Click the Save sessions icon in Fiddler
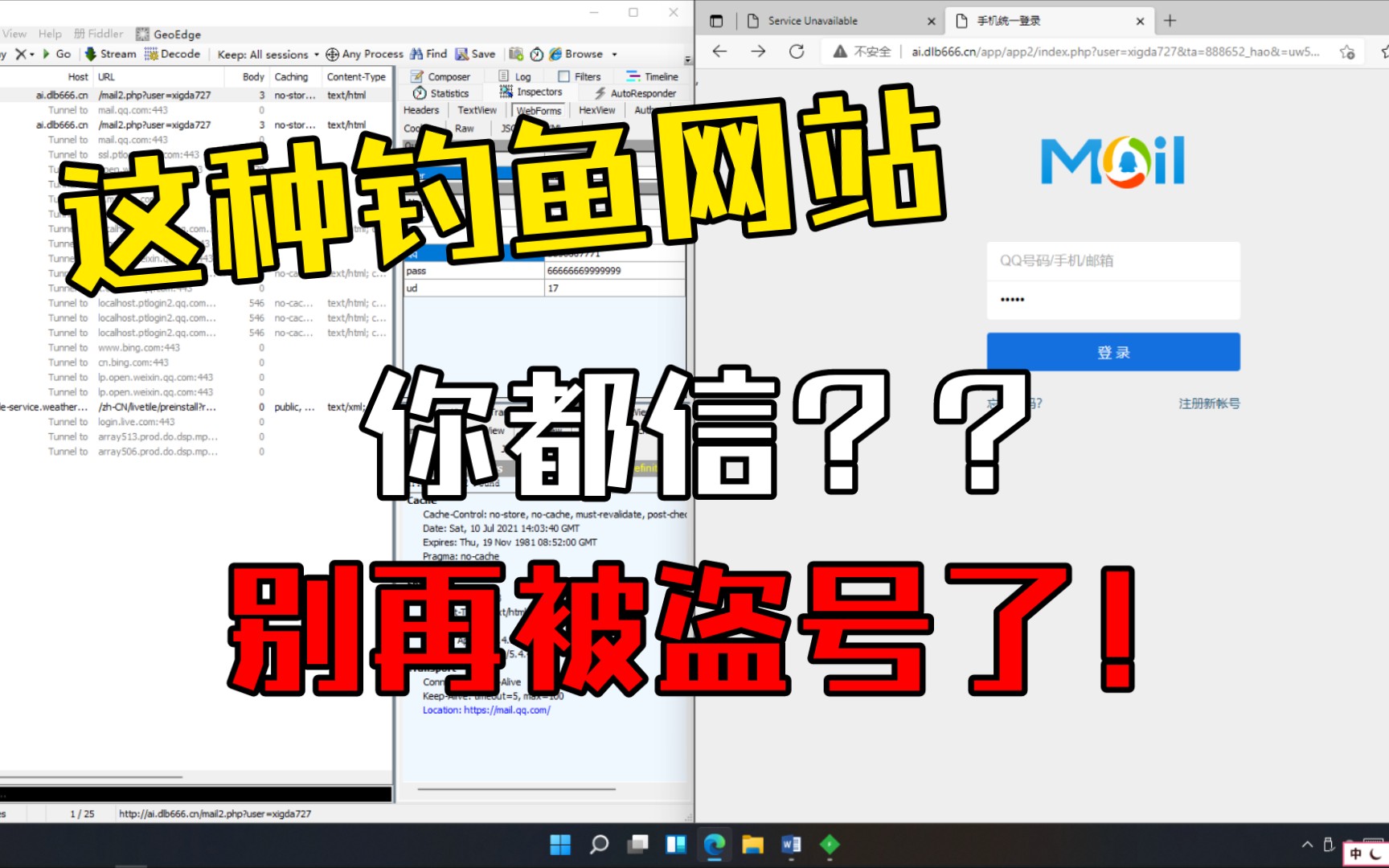The width and height of the screenshot is (1389, 868). (x=461, y=54)
